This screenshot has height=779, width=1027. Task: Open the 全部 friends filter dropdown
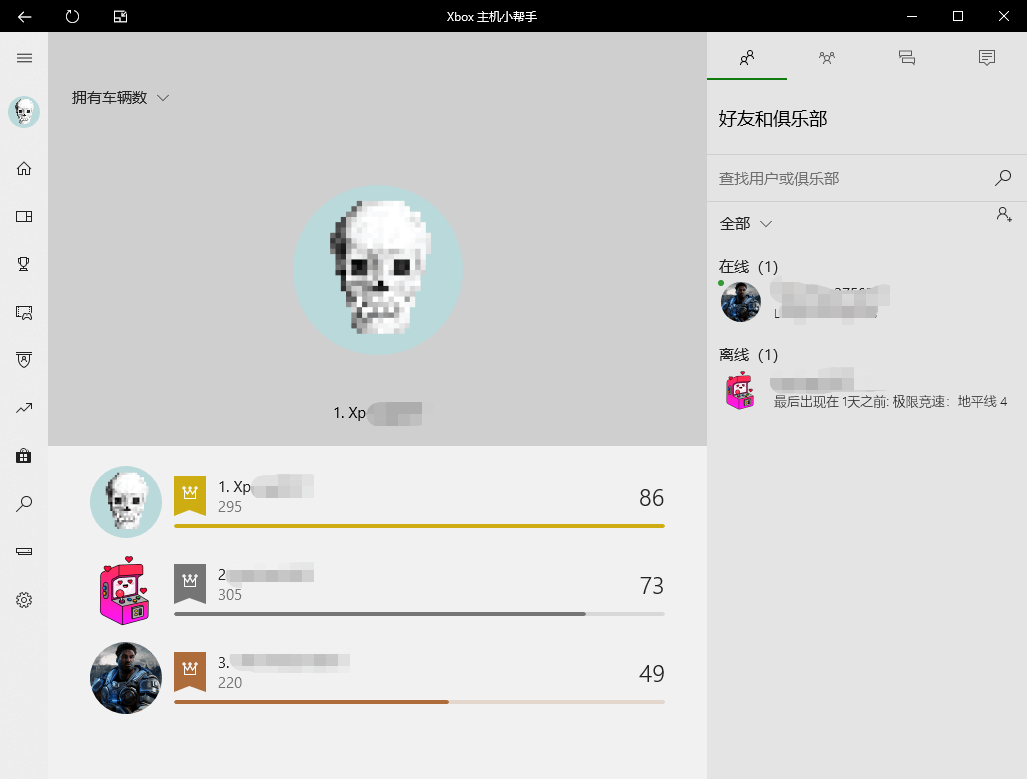click(x=746, y=224)
